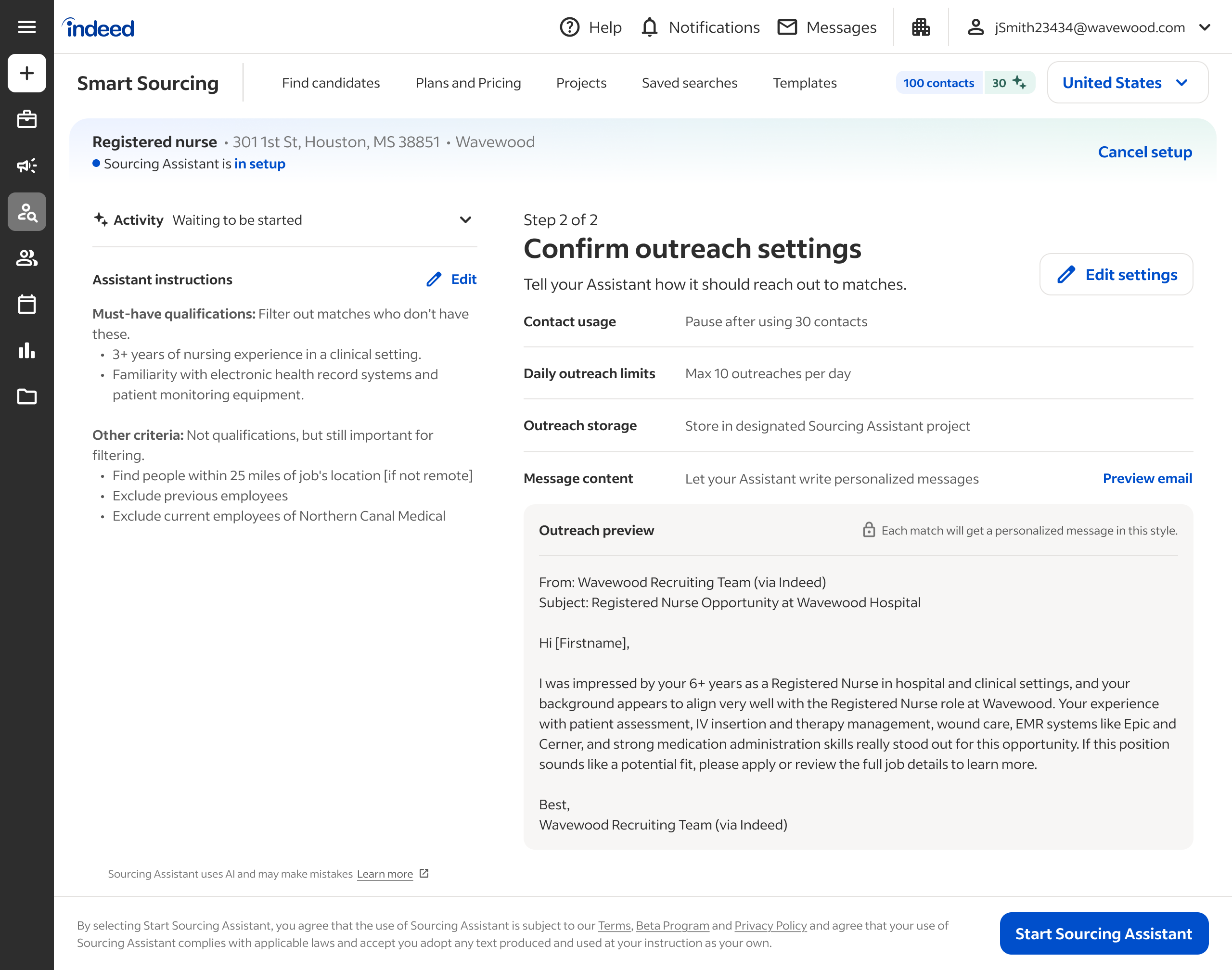Open the hamburger menu icon
Image resolution: width=1232 pixels, height=970 pixels.
pyautogui.click(x=26, y=26)
